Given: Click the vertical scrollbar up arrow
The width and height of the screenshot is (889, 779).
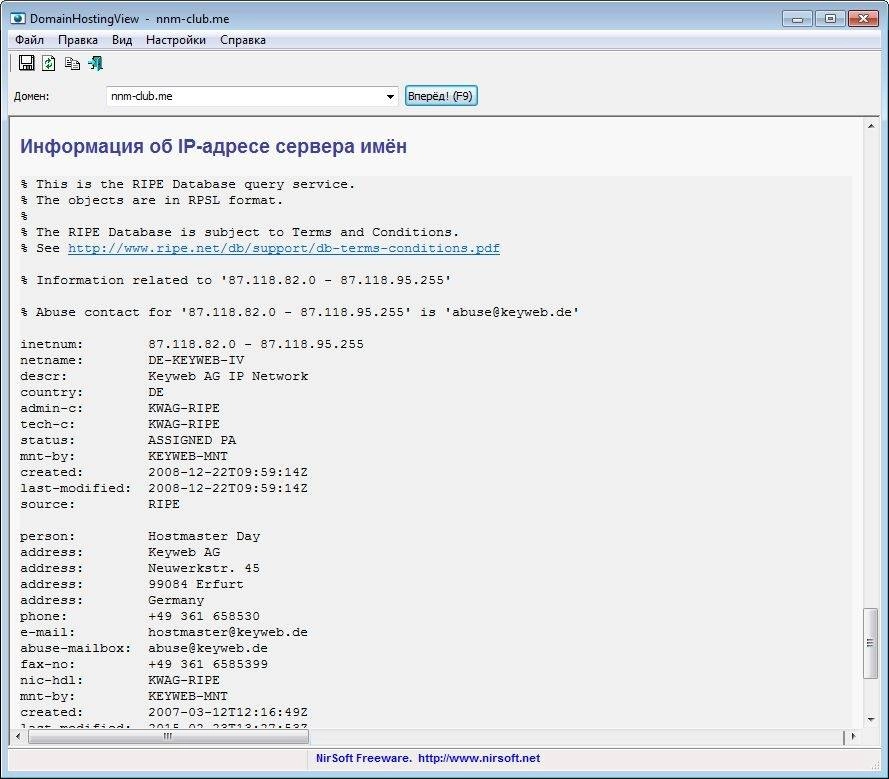Looking at the screenshot, I should coord(871,126).
